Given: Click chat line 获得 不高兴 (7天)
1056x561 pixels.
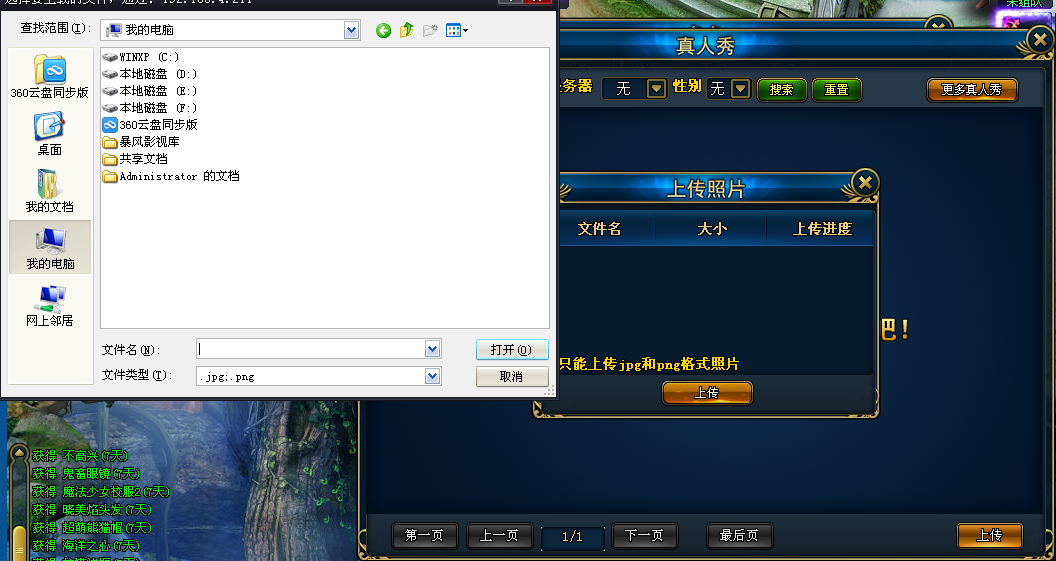Looking at the screenshot, I should tap(80, 456).
